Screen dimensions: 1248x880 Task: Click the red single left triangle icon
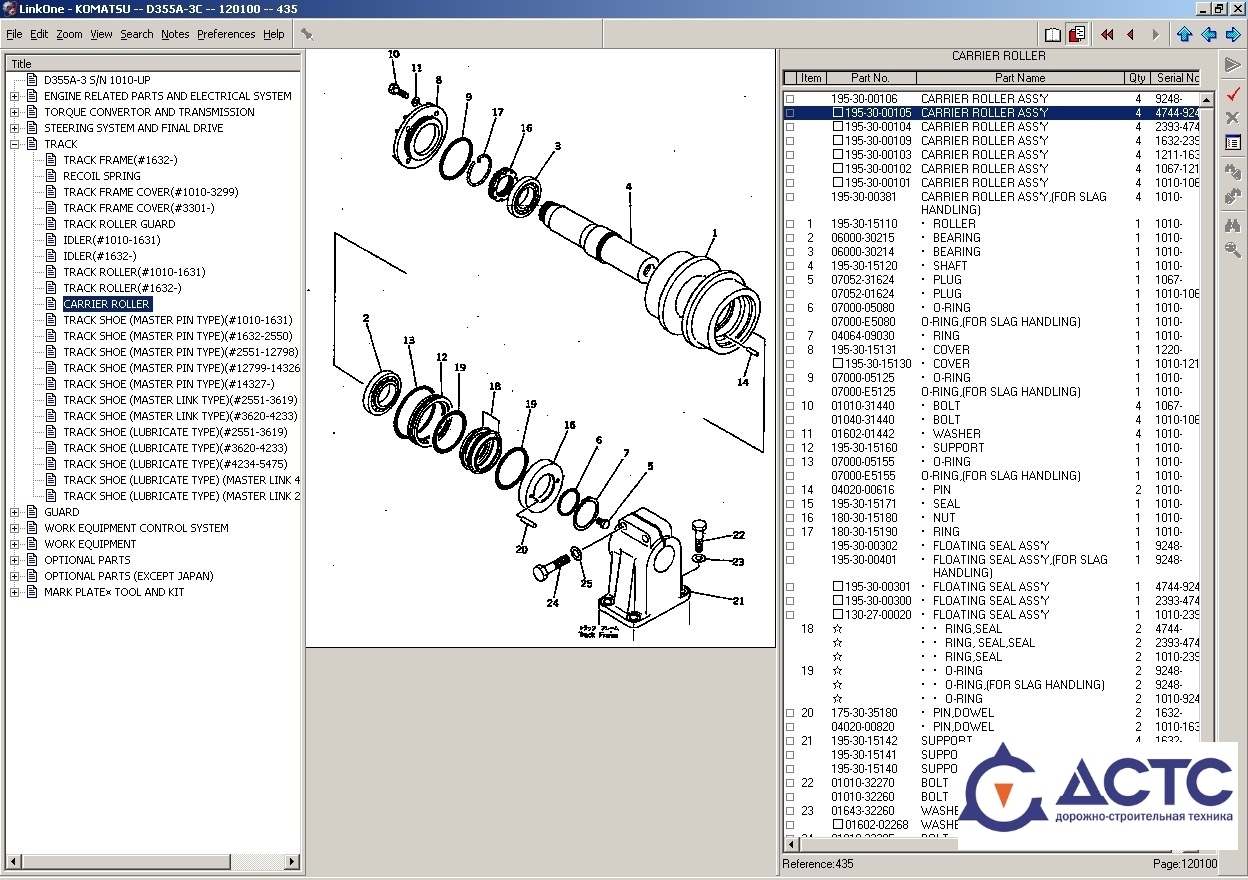[x=1131, y=34]
